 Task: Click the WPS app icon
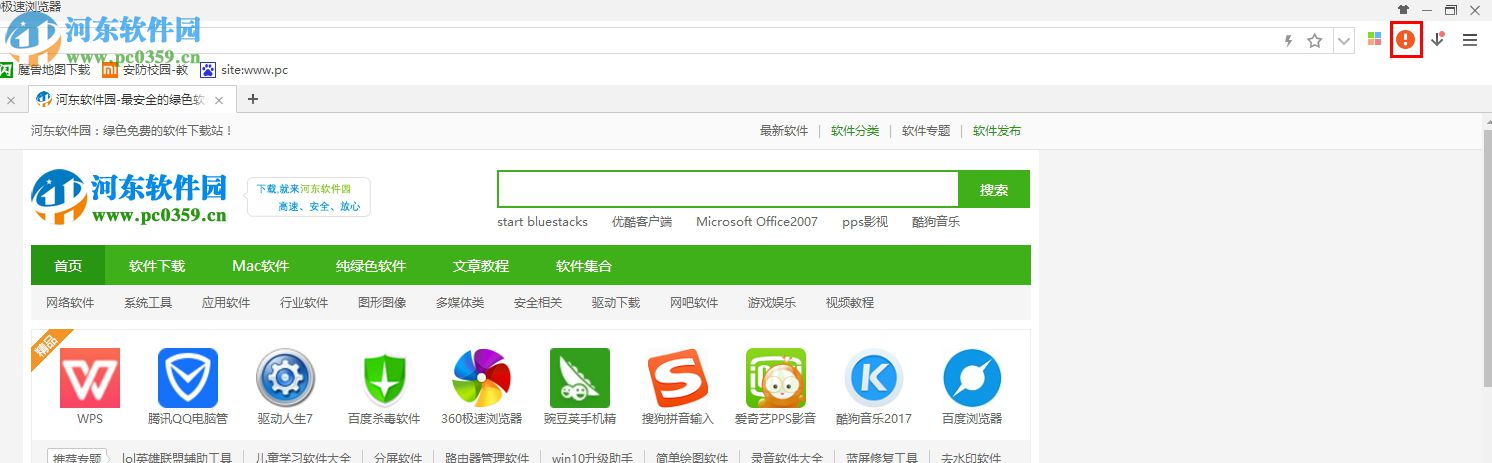coord(90,378)
